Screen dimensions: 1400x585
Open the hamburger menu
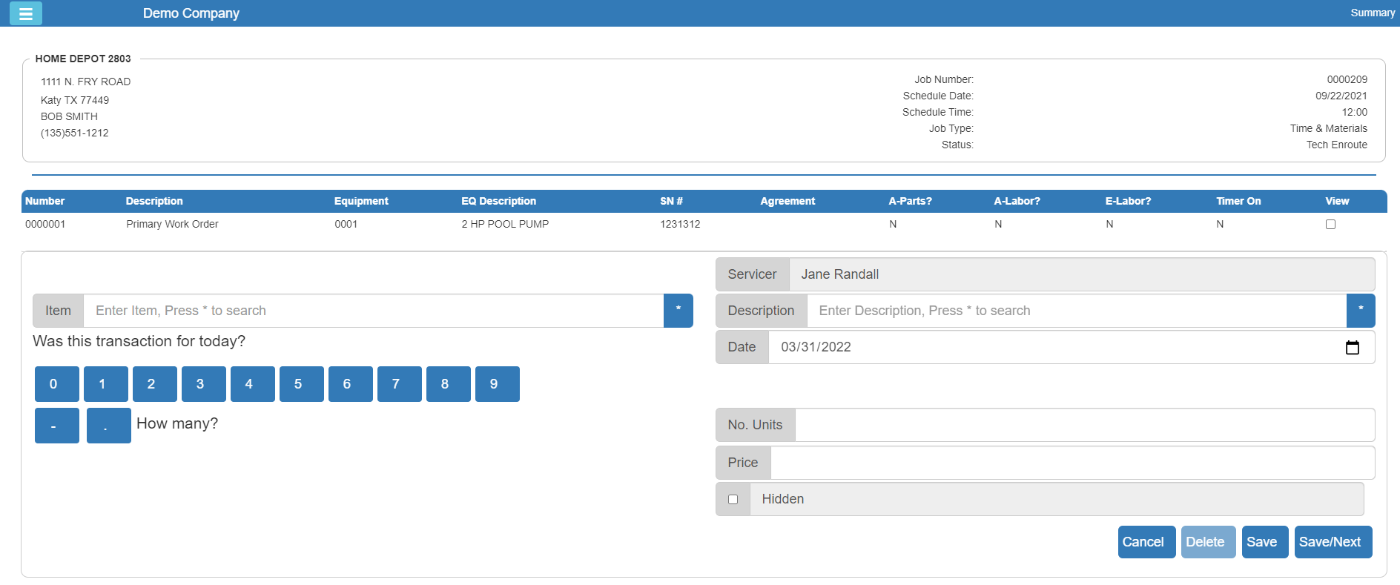pos(26,13)
